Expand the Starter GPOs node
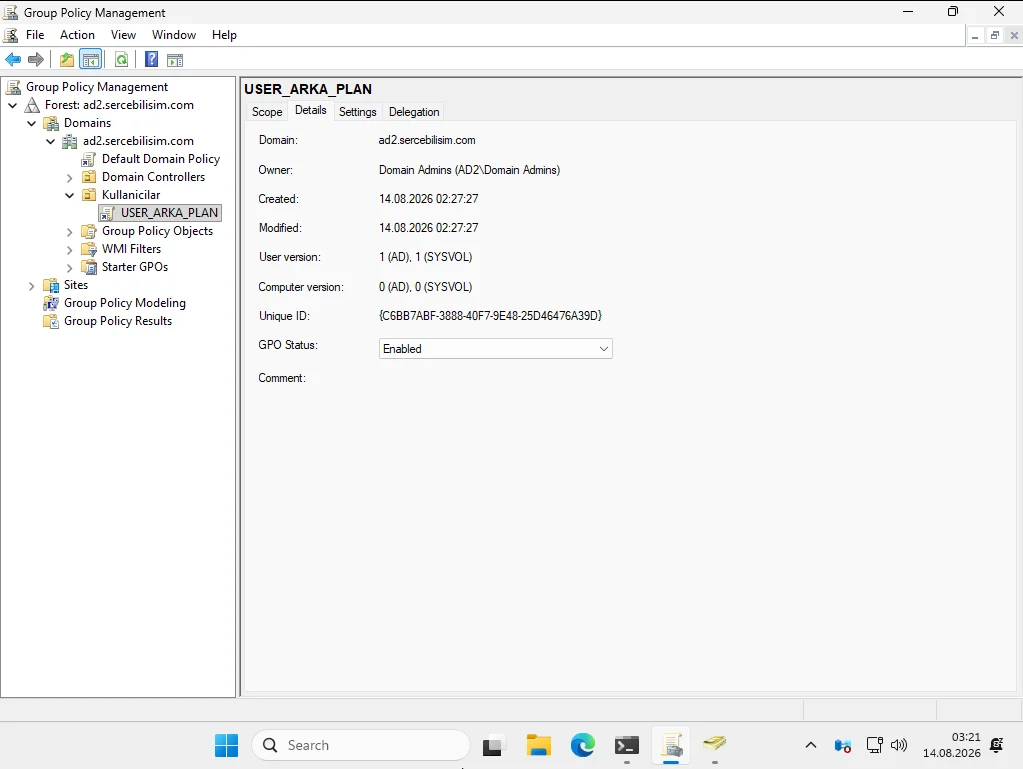Image resolution: width=1023 pixels, height=769 pixels. pos(70,267)
